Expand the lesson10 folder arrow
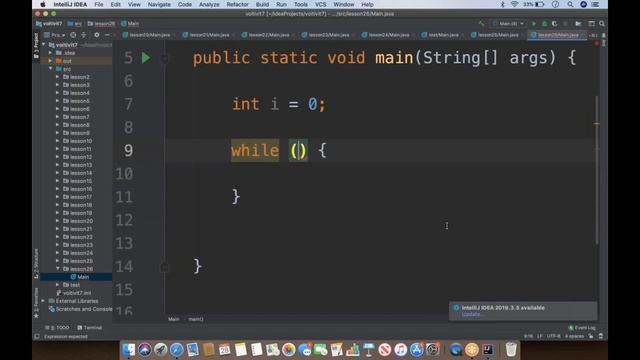 (x=58, y=141)
